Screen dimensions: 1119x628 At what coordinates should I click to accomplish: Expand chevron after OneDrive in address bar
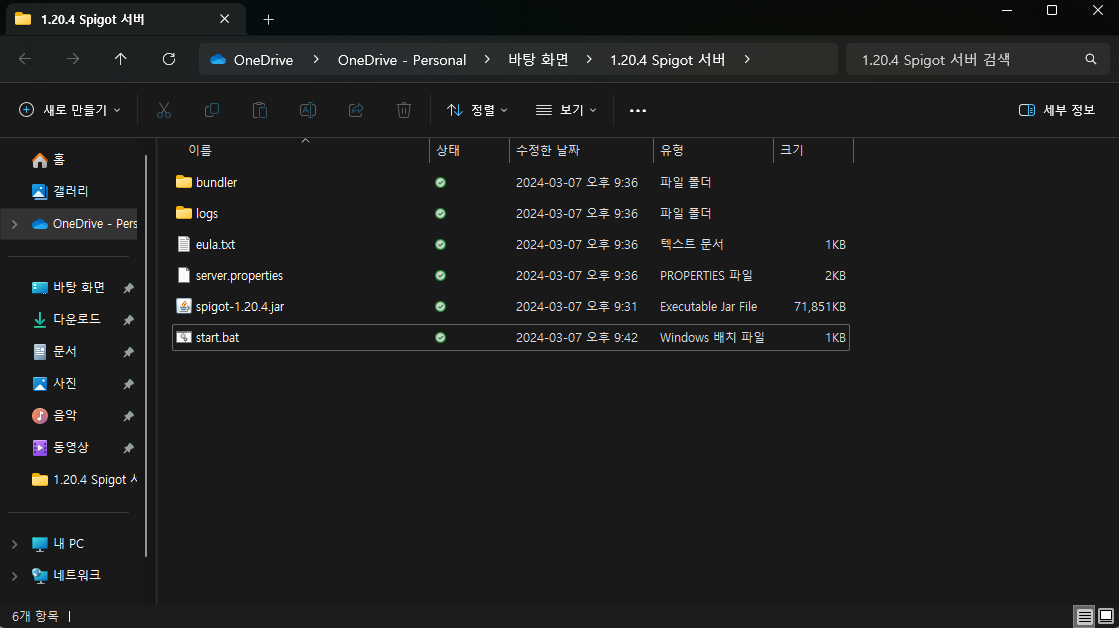[x=315, y=59]
